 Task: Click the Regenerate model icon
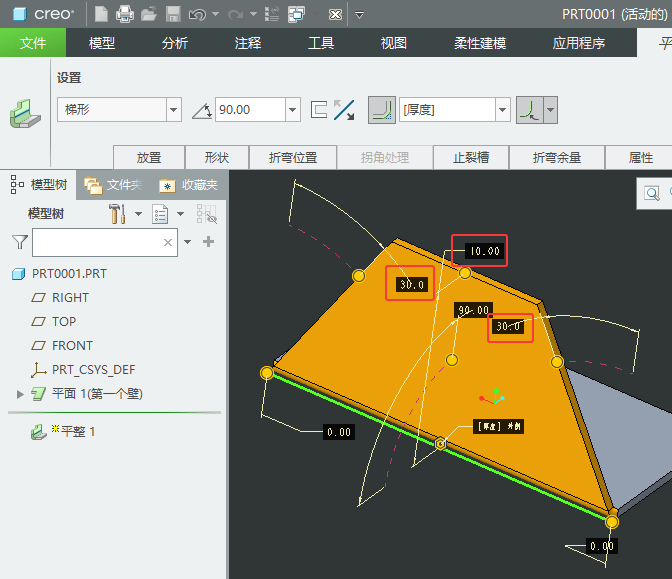[272, 14]
